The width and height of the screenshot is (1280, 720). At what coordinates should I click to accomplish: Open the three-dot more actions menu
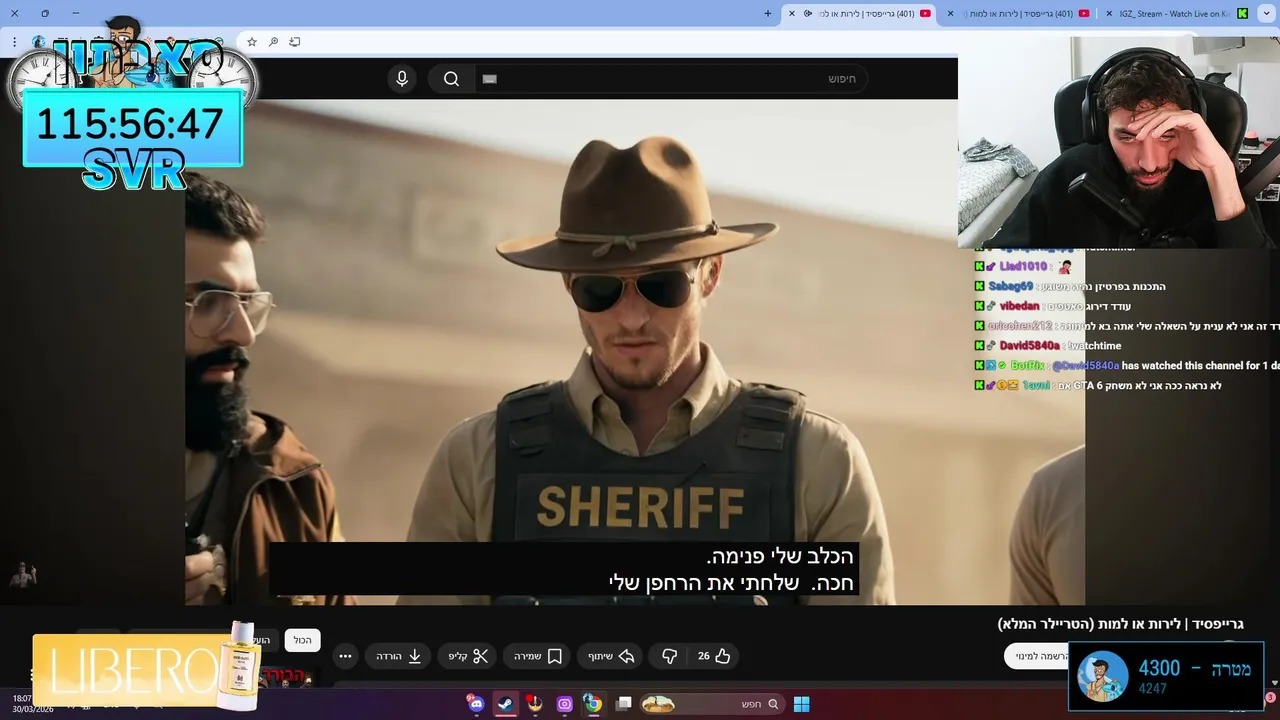[345, 656]
